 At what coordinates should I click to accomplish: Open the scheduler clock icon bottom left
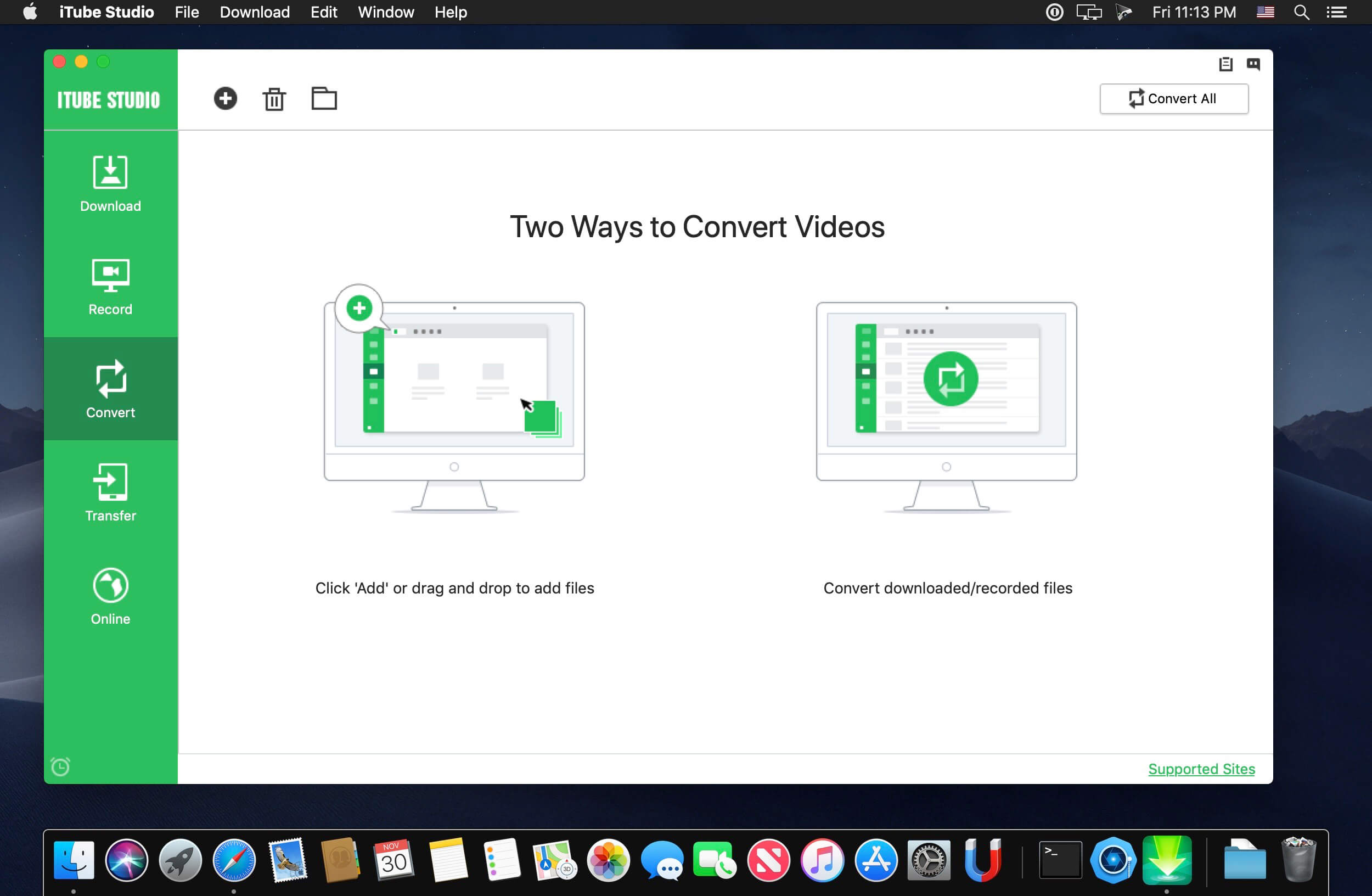(x=60, y=766)
